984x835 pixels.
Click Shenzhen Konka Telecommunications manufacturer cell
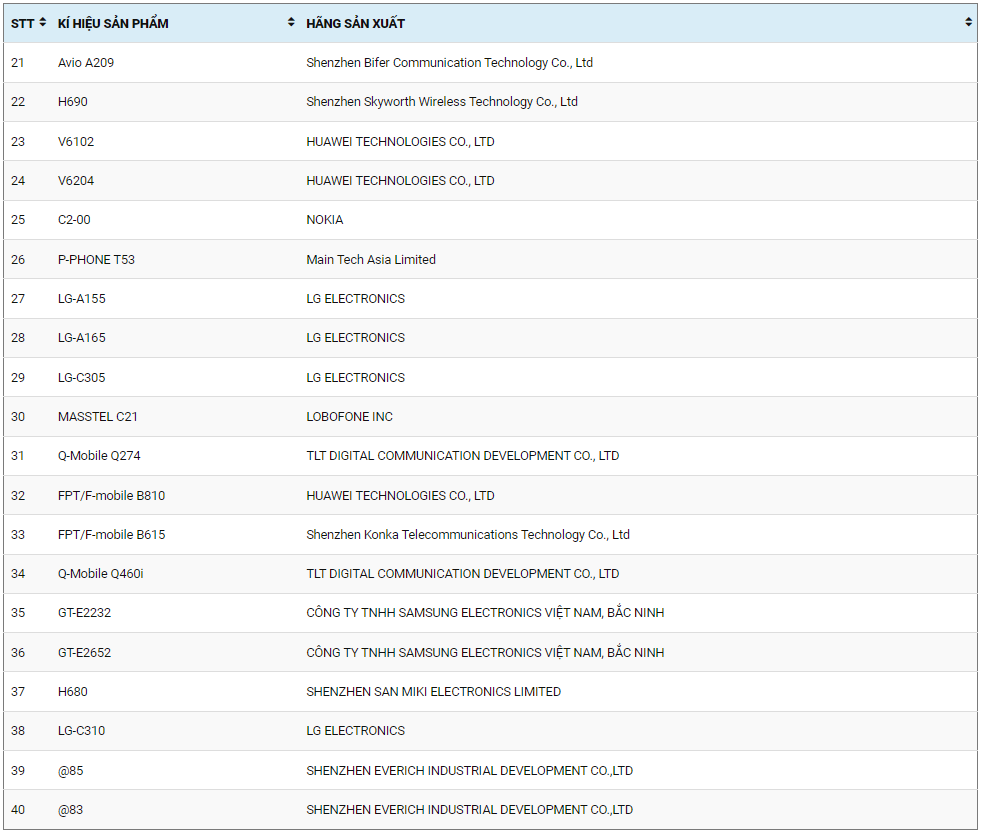[467, 535]
